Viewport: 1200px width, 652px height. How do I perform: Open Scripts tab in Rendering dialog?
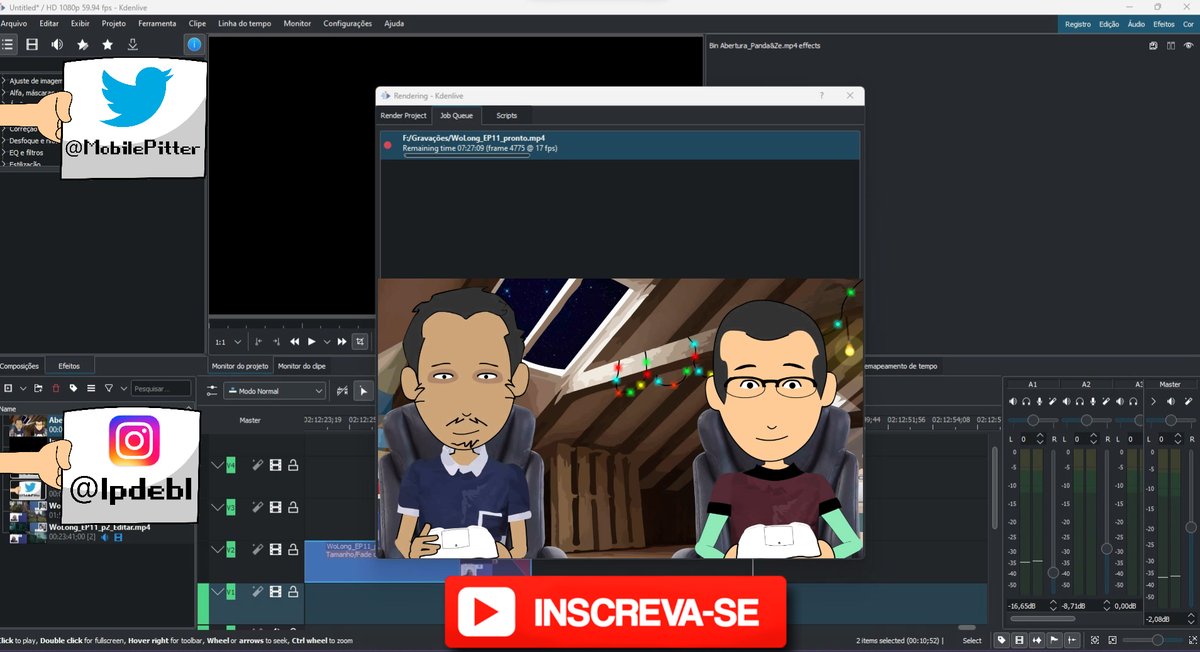pos(507,116)
